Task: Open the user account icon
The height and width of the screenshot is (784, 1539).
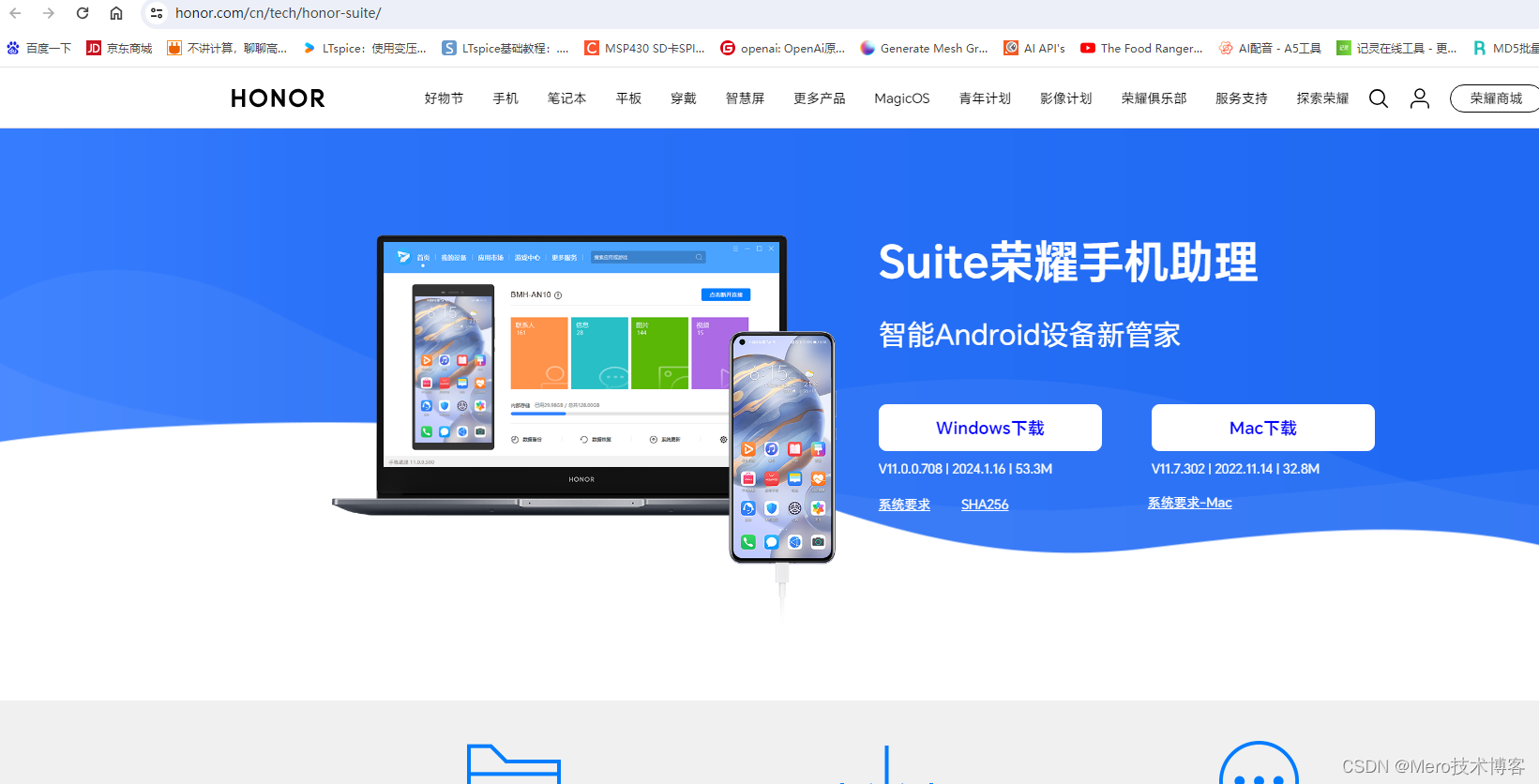Action: click(1420, 98)
